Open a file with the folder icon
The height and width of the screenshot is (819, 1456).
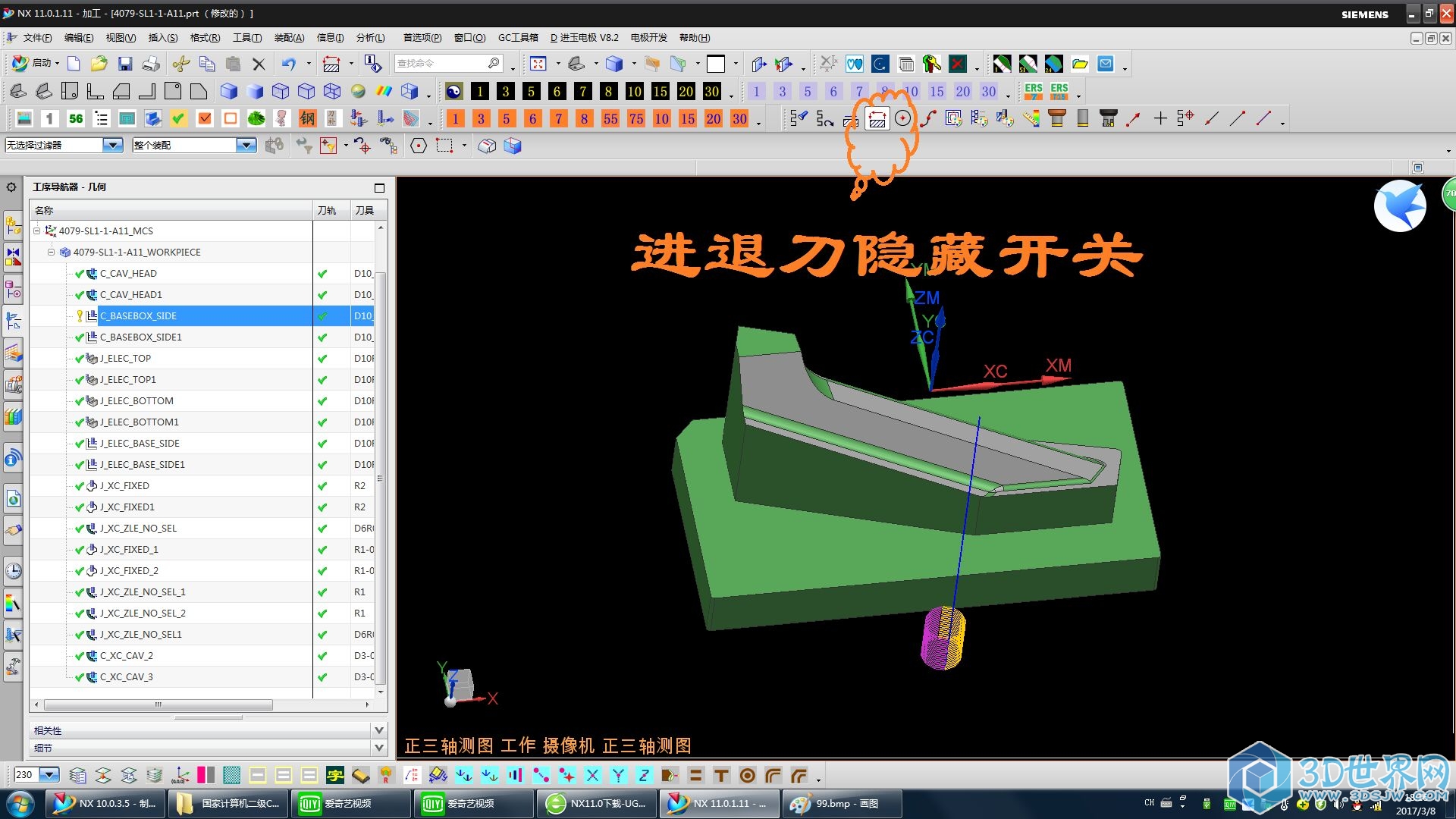pos(99,64)
